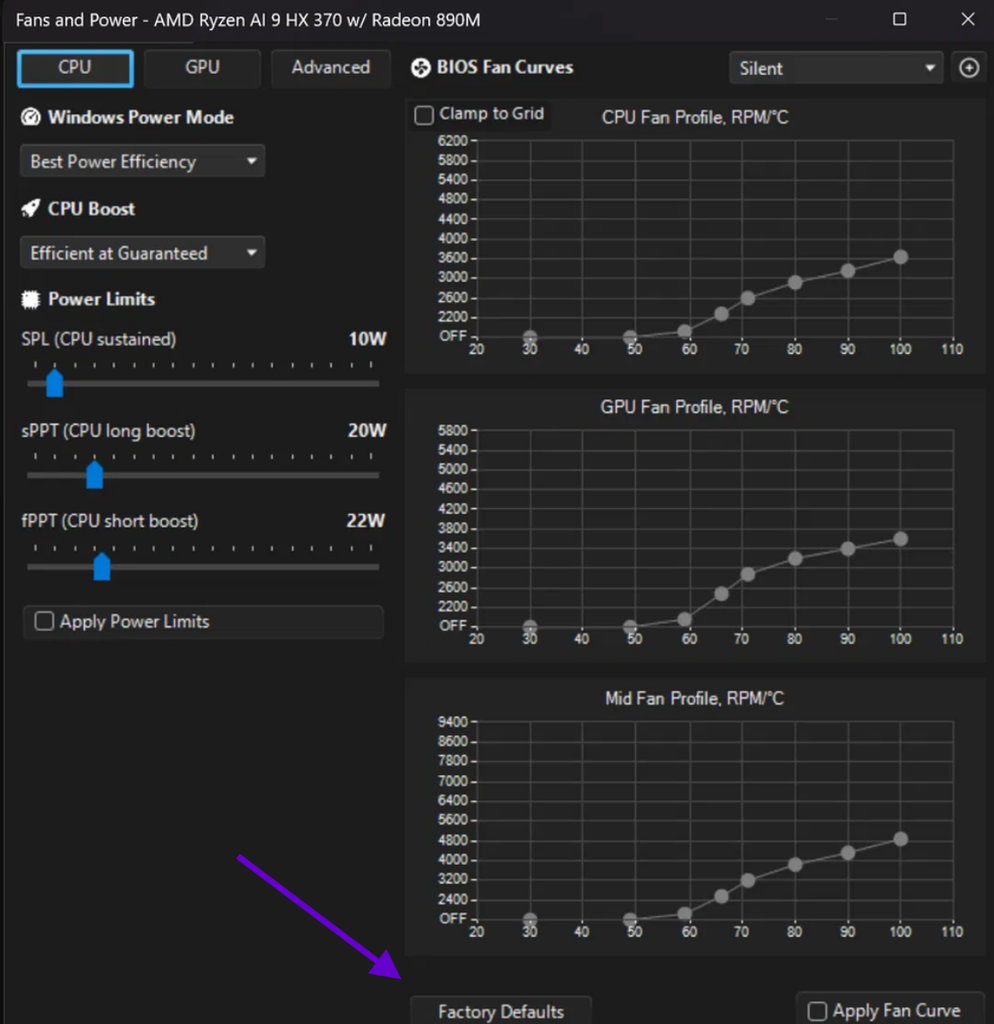Click the Power Limits chip icon

pyautogui.click(x=31, y=299)
